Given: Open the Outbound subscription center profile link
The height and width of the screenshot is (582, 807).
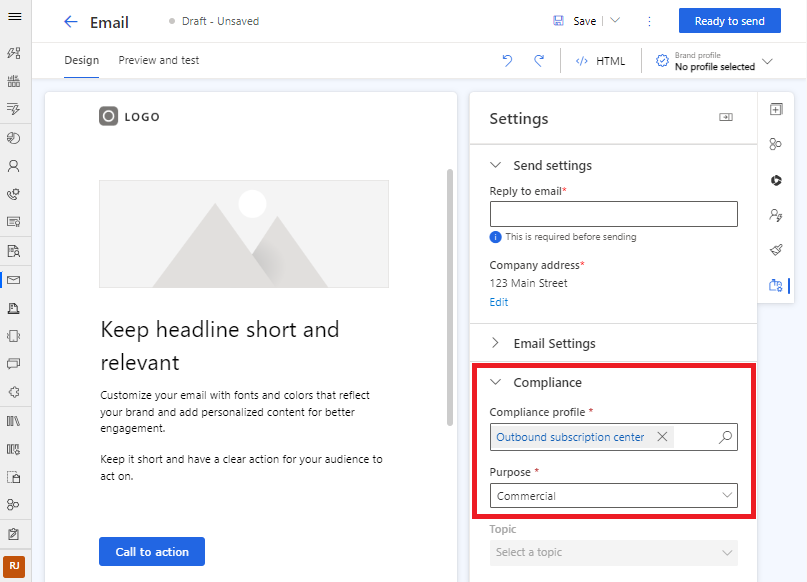Looking at the screenshot, I should coord(570,437).
